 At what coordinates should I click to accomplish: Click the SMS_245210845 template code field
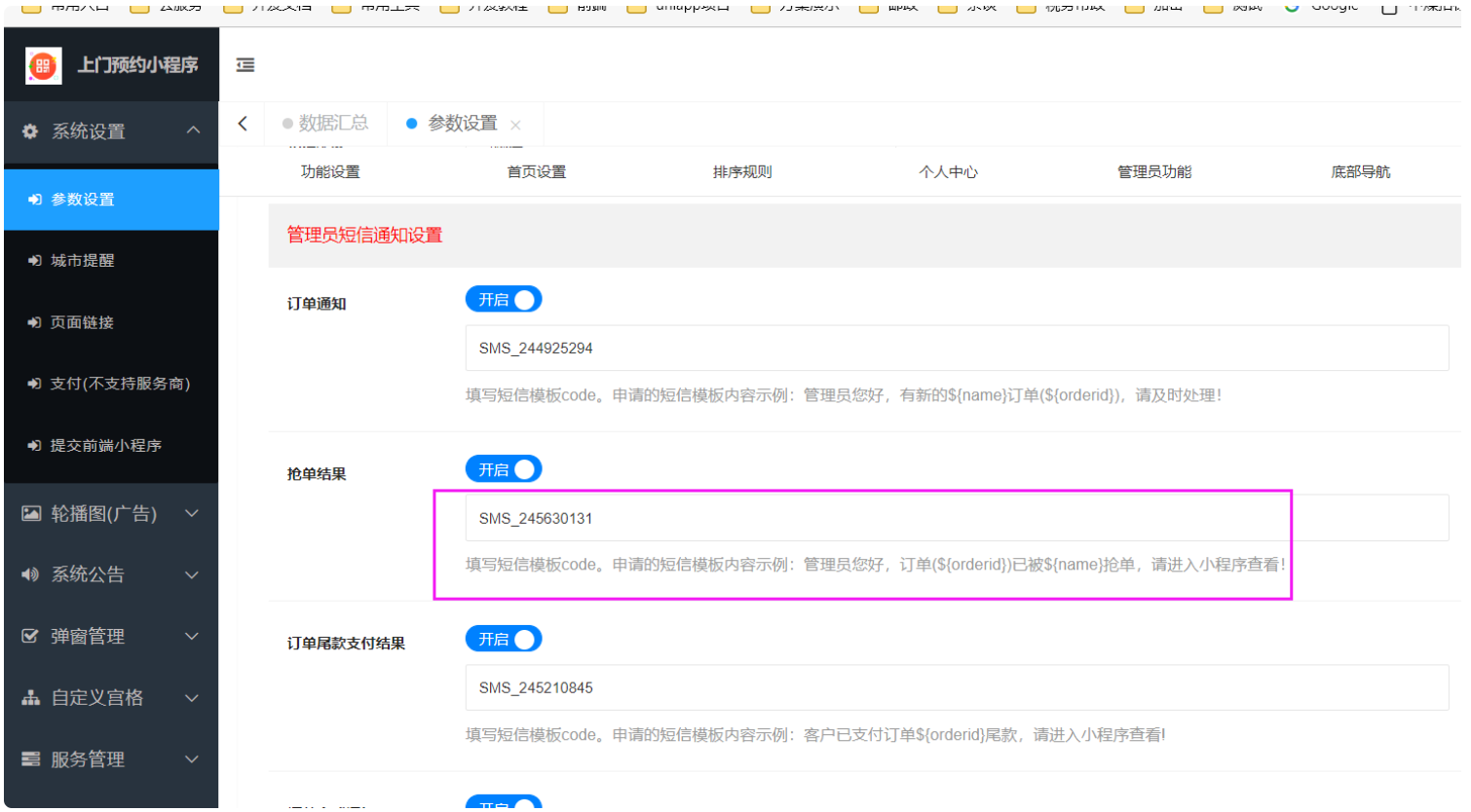point(957,688)
